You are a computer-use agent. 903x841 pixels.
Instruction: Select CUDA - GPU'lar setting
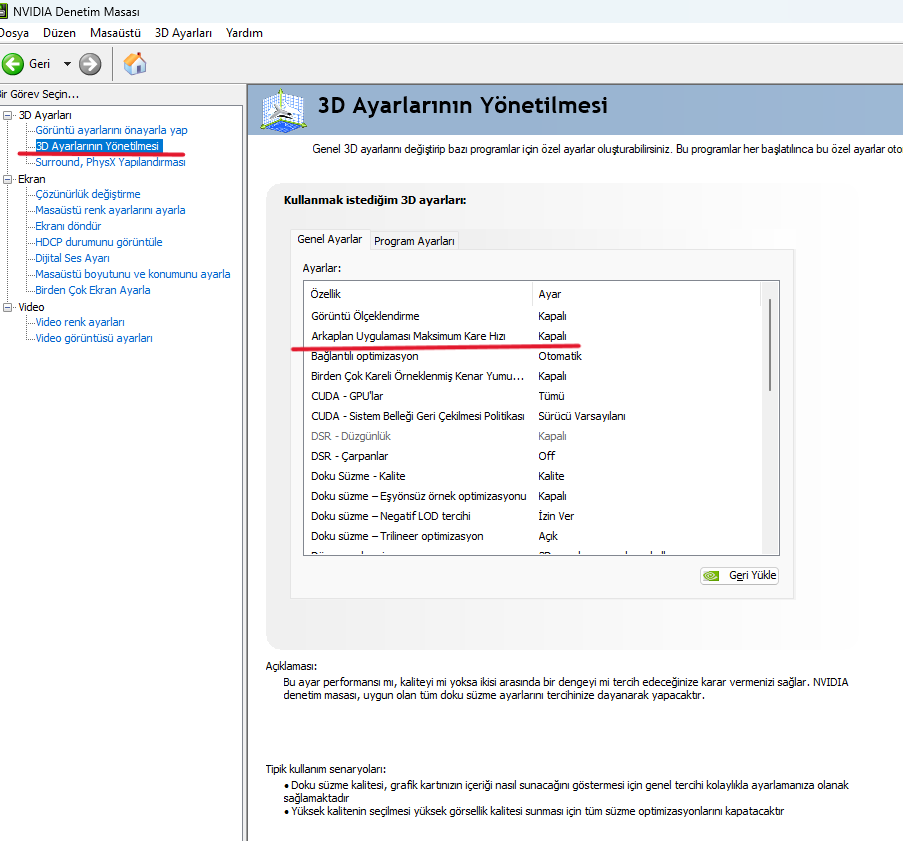pos(532,396)
